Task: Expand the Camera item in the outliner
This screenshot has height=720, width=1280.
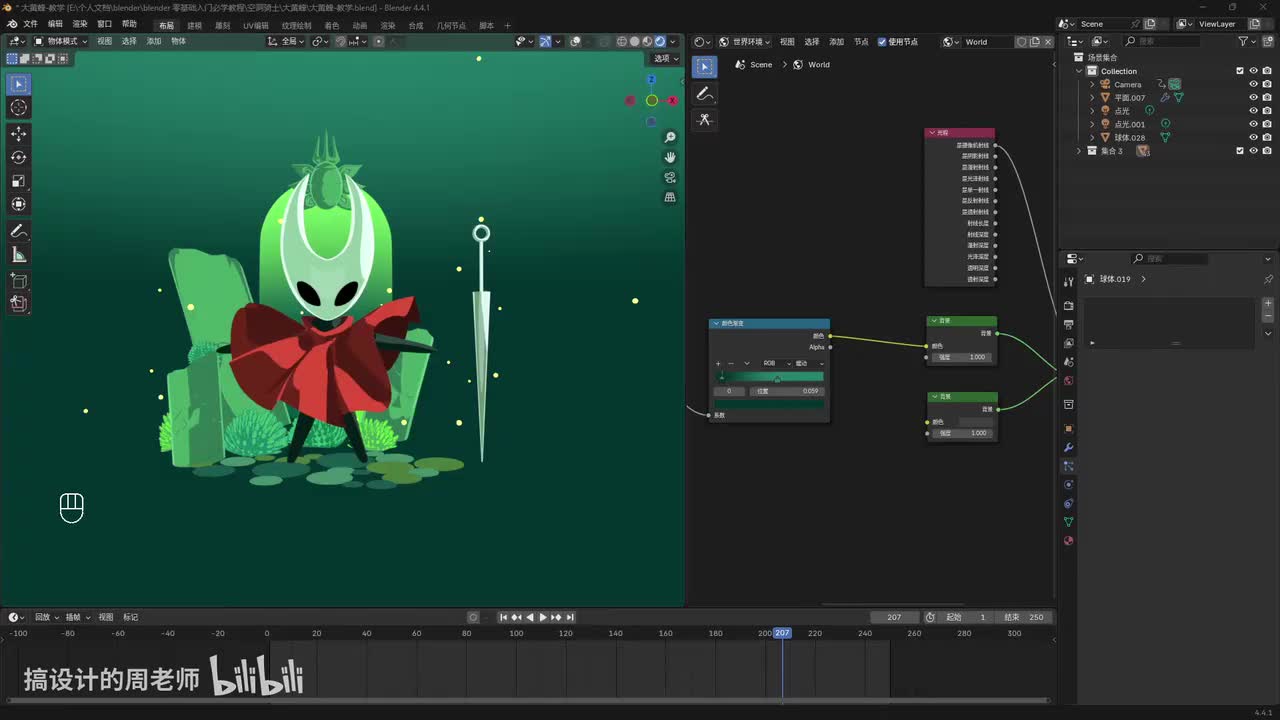Action: click(1092, 85)
